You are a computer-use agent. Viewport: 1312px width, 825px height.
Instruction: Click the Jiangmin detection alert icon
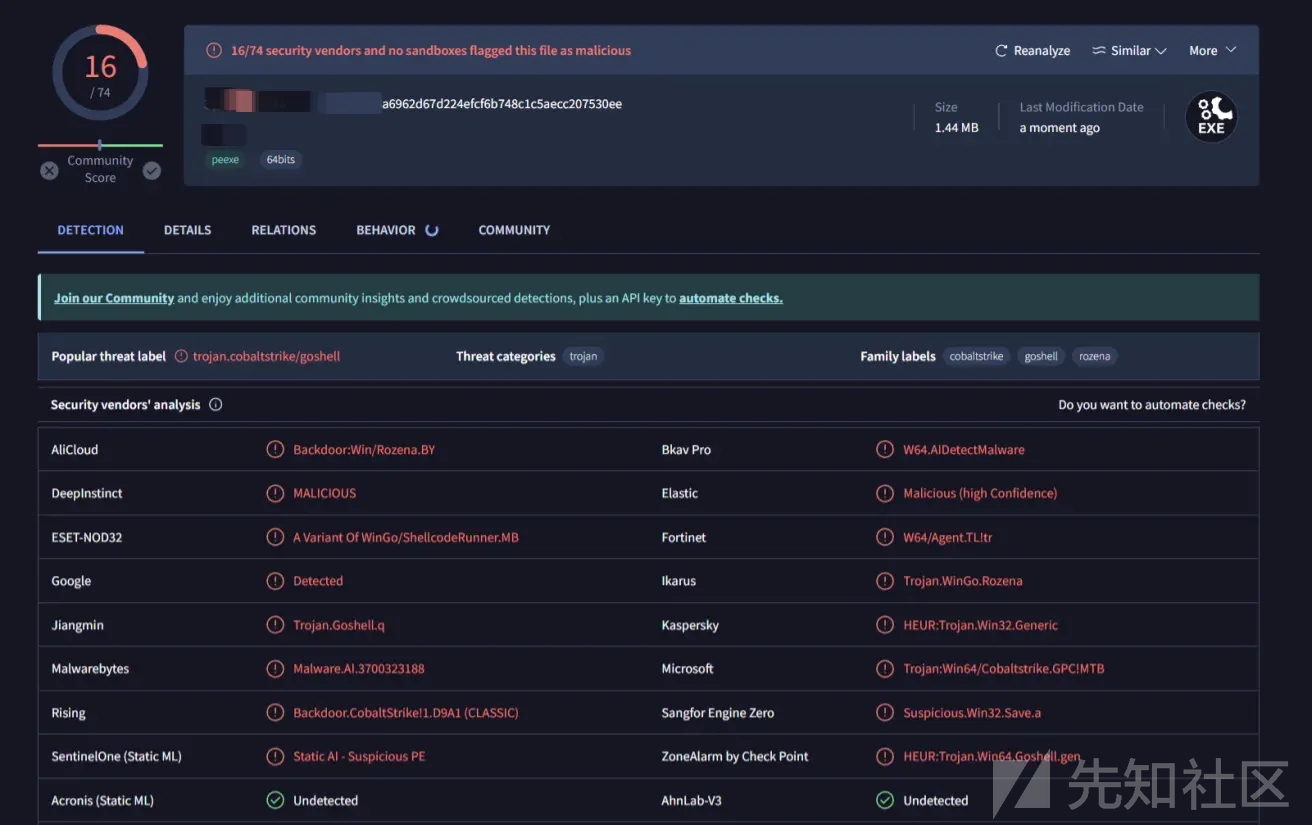(275, 625)
